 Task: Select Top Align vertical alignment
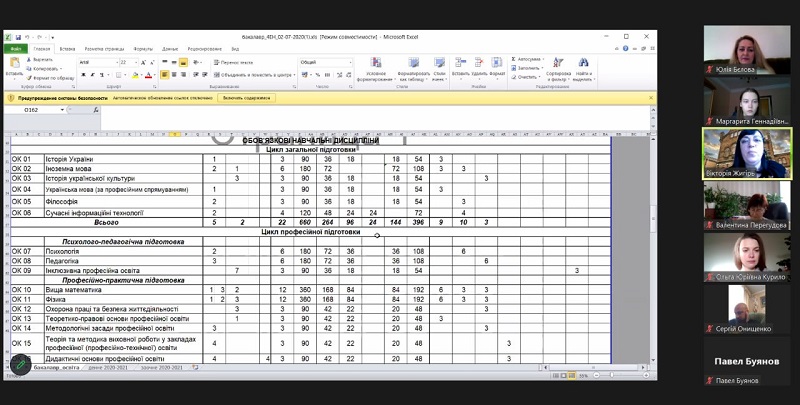tap(165, 63)
